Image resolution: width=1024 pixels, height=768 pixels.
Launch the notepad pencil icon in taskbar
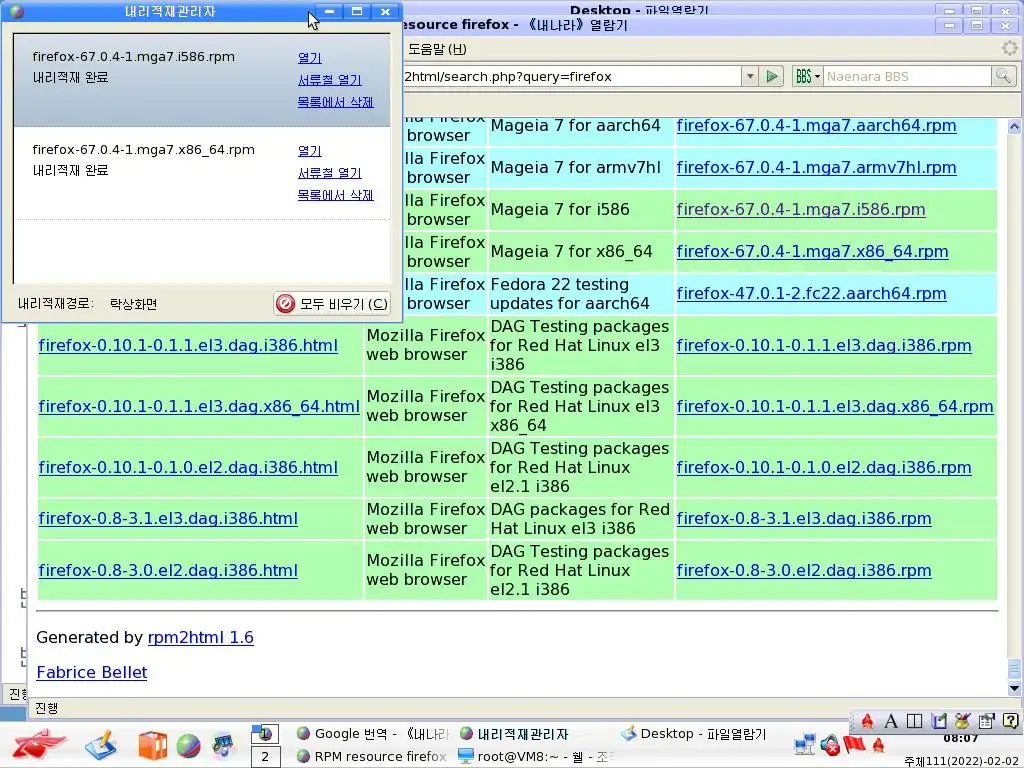[x=101, y=744]
